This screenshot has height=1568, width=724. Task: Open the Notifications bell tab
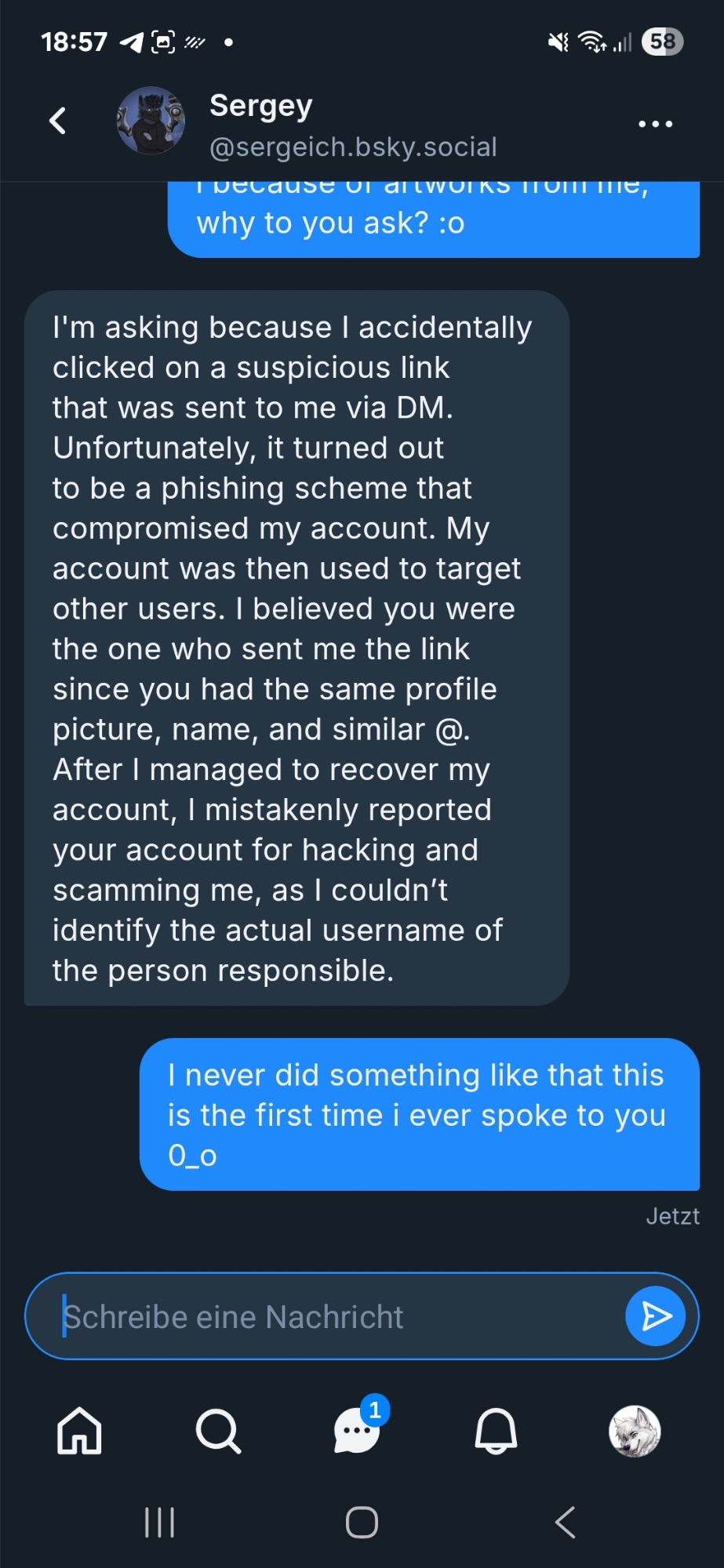(496, 1431)
